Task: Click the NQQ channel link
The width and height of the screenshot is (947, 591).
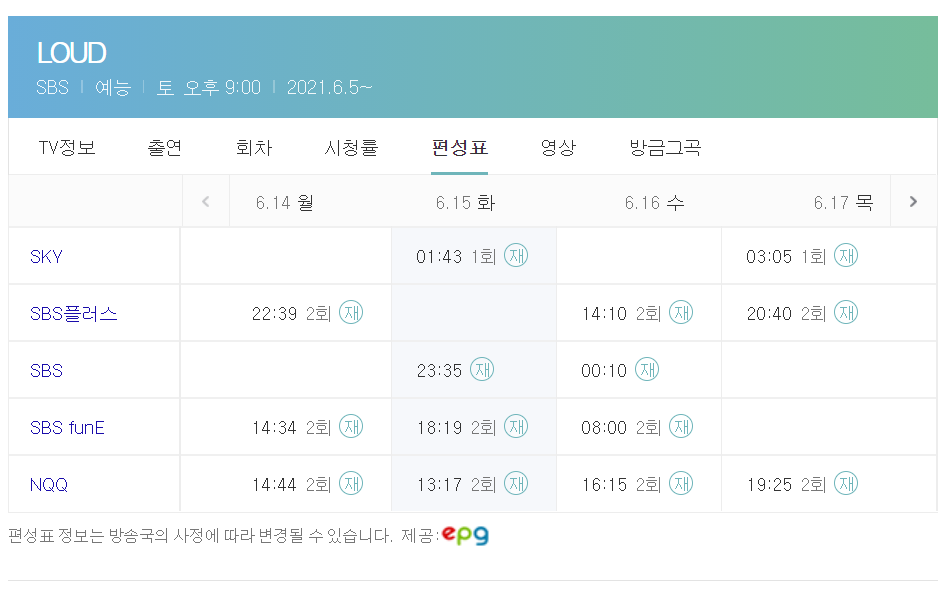Action: (x=49, y=485)
